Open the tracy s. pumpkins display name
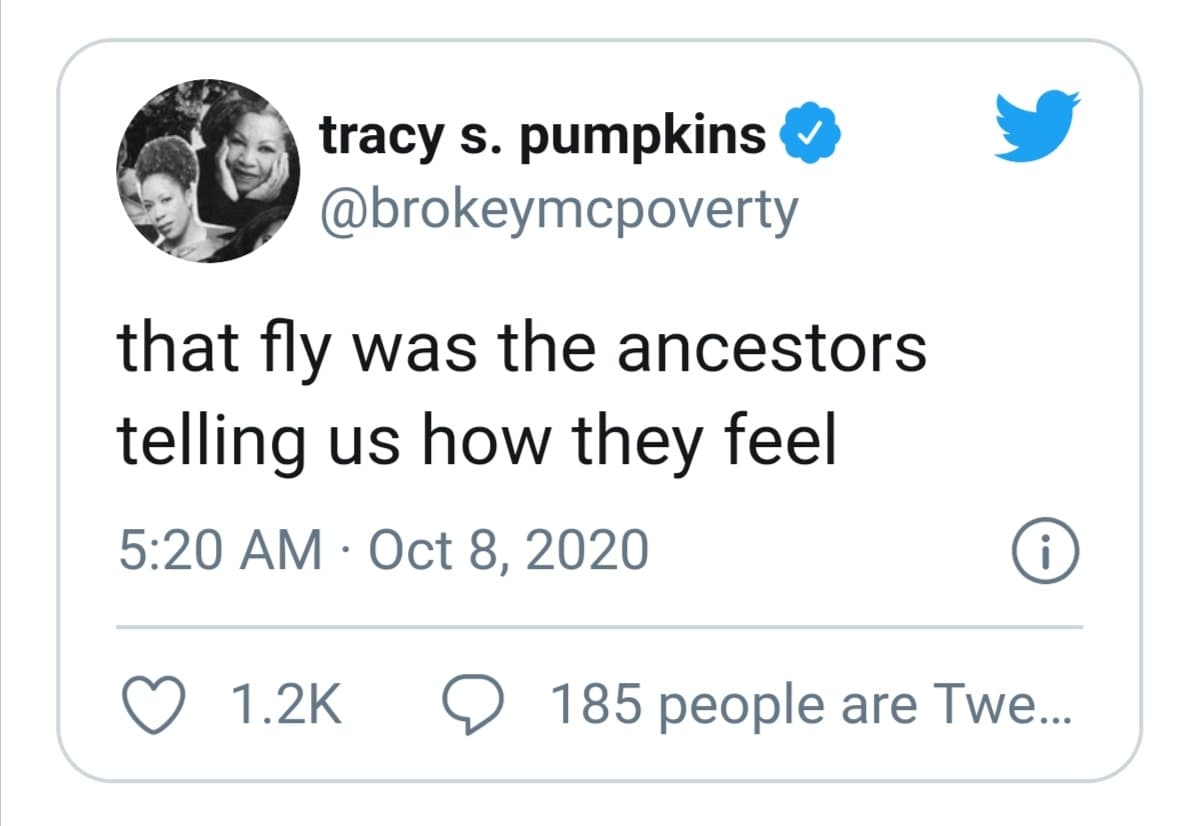Image resolution: width=1200 pixels, height=826 pixels. (542, 137)
